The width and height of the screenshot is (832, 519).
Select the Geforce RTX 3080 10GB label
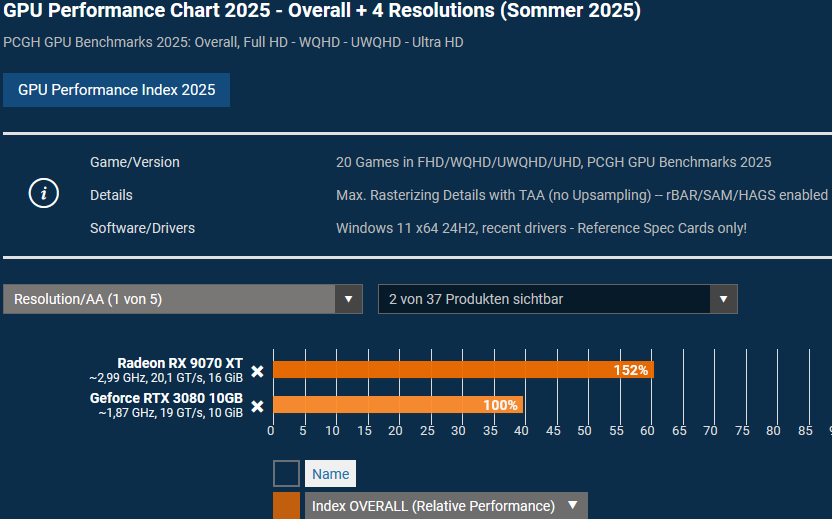click(166, 398)
